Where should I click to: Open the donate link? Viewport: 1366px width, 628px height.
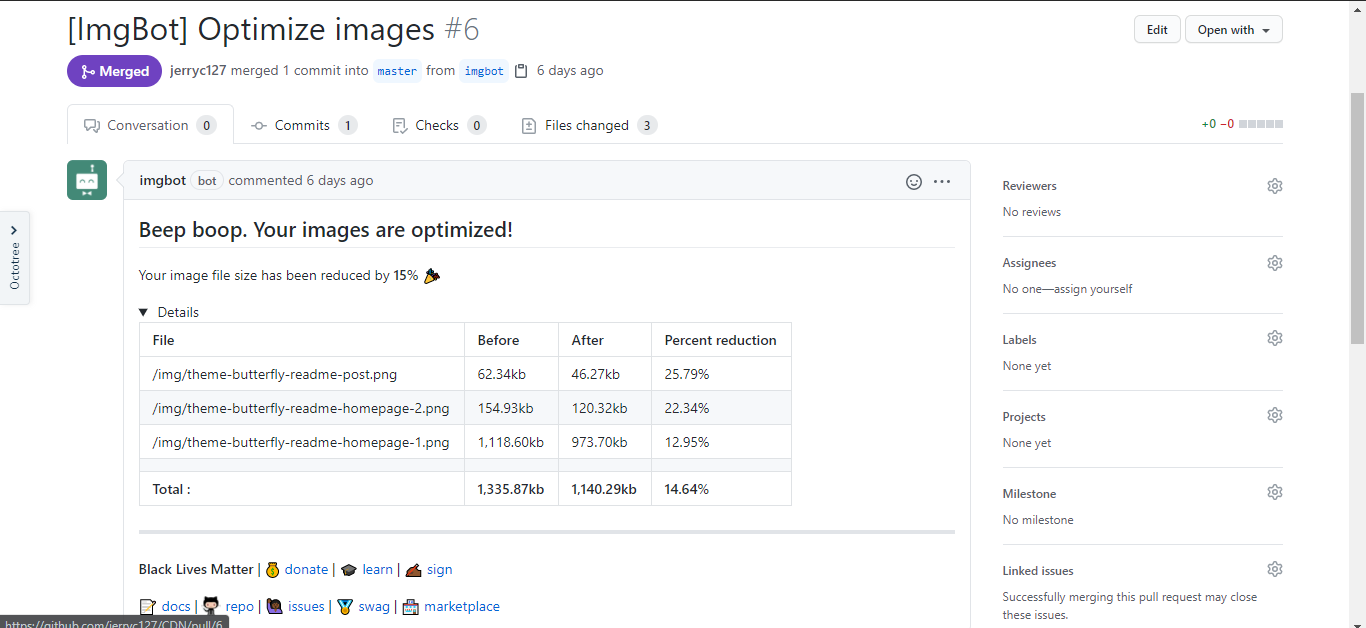pyautogui.click(x=306, y=569)
